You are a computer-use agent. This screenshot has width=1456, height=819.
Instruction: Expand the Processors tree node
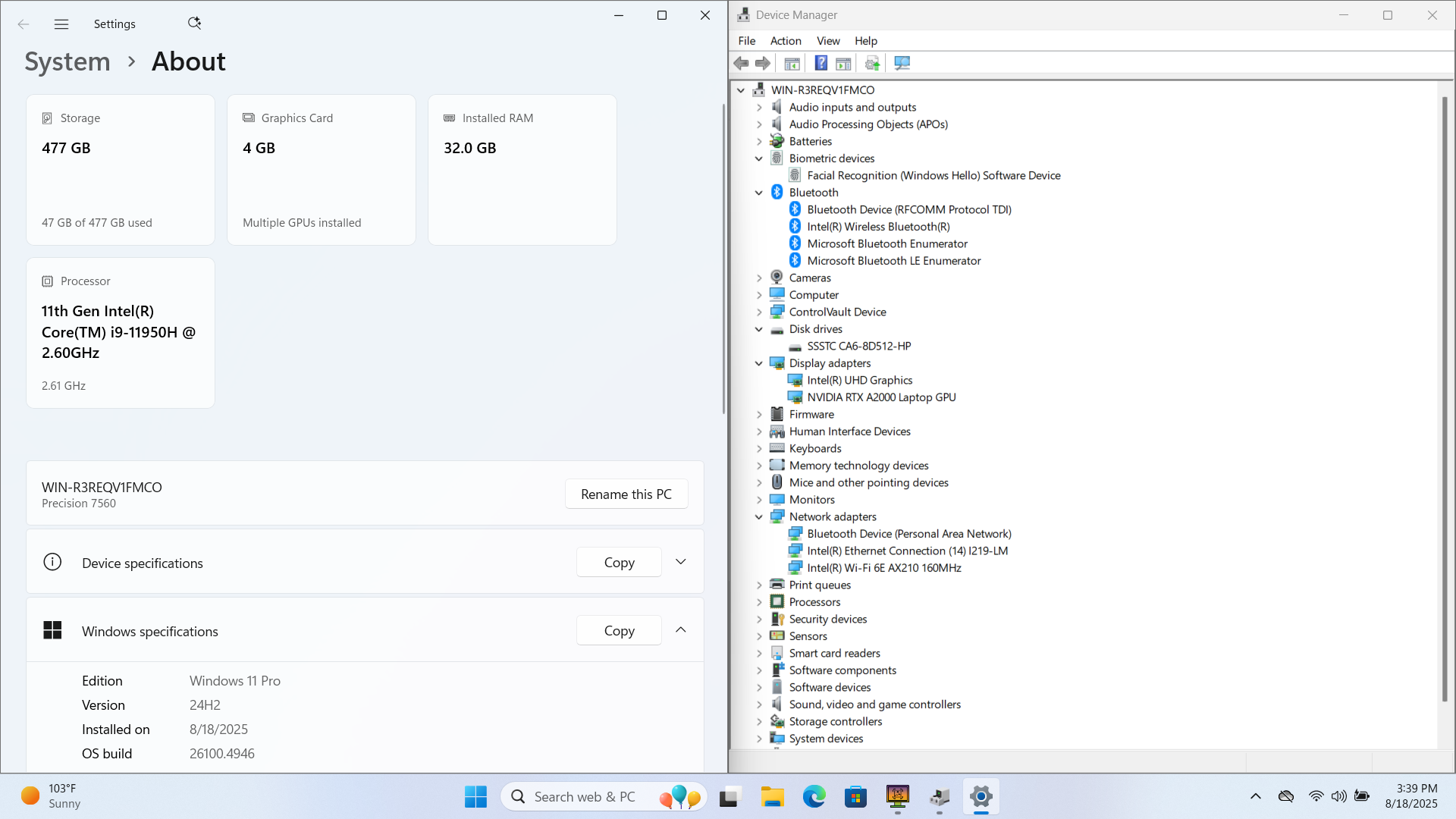[758, 602]
